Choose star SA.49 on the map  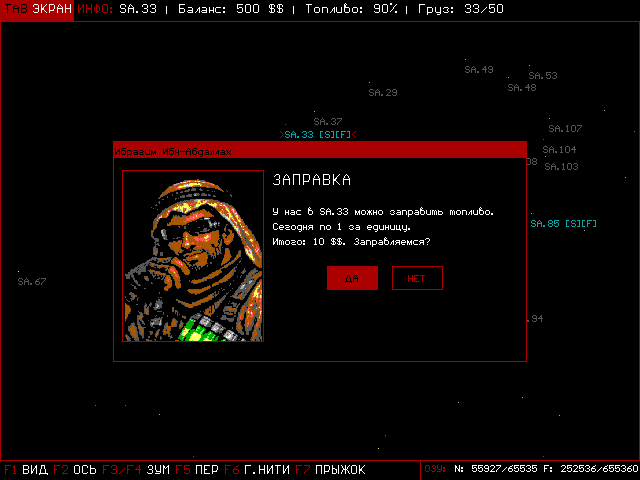(x=479, y=70)
